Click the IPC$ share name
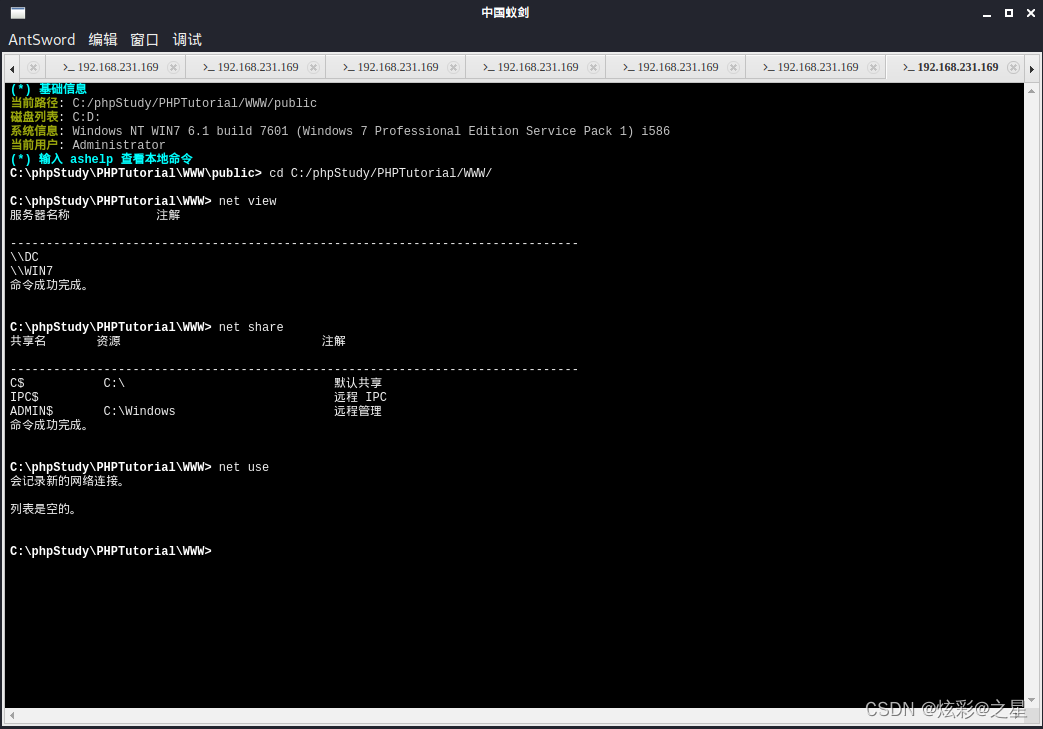 point(24,397)
